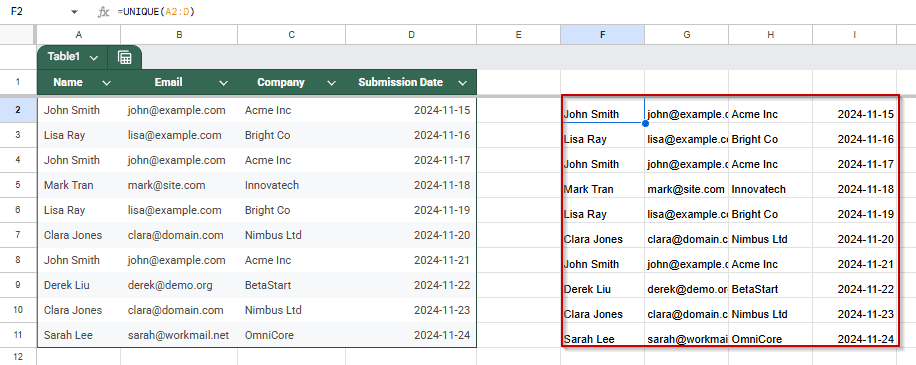The width and height of the screenshot is (916, 365).
Task: Open the Name Box cell reference dropdown
Action: pos(74,12)
